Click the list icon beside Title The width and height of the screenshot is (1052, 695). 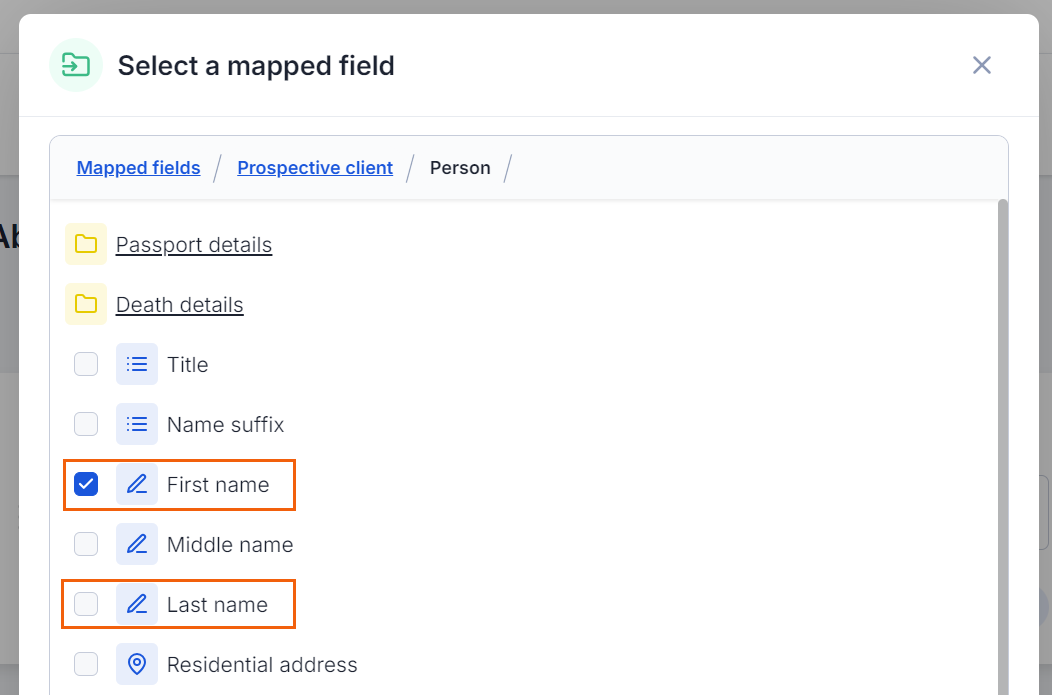pyautogui.click(x=137, y=364)
